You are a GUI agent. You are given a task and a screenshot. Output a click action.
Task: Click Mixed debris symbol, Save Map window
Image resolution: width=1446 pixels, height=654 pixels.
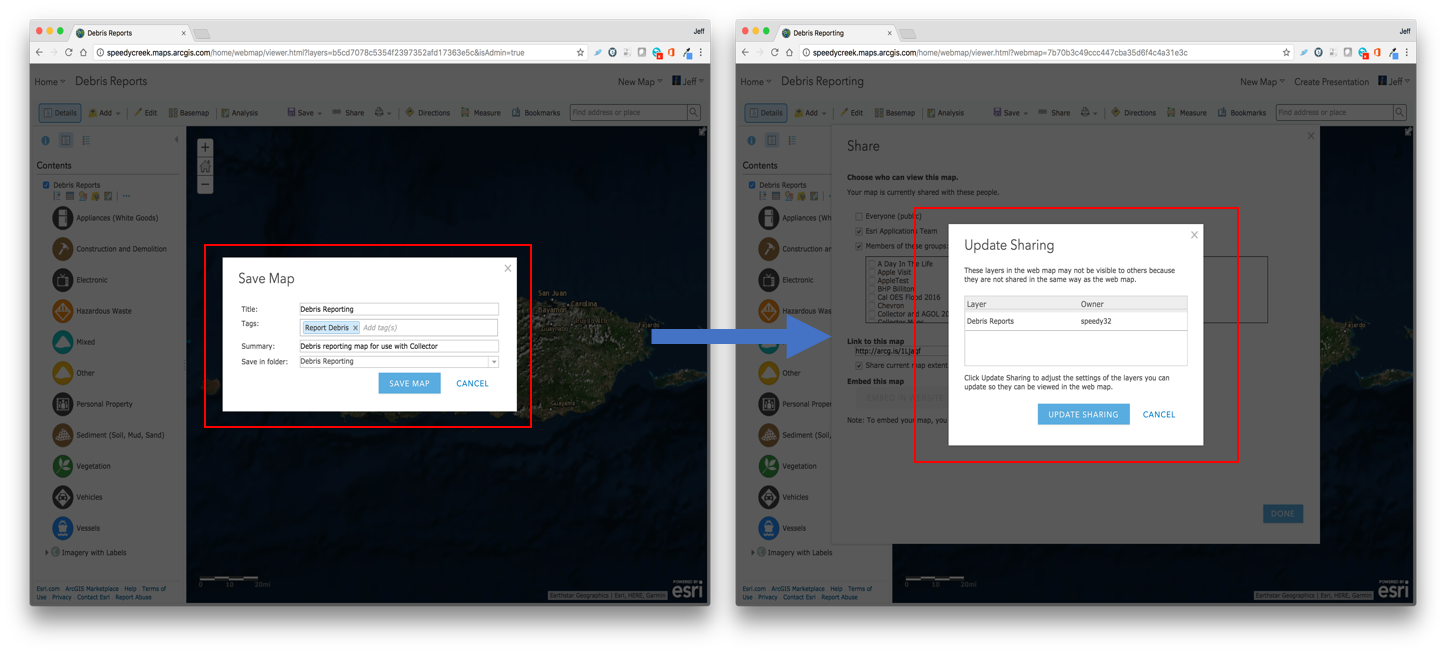[63, 341]
